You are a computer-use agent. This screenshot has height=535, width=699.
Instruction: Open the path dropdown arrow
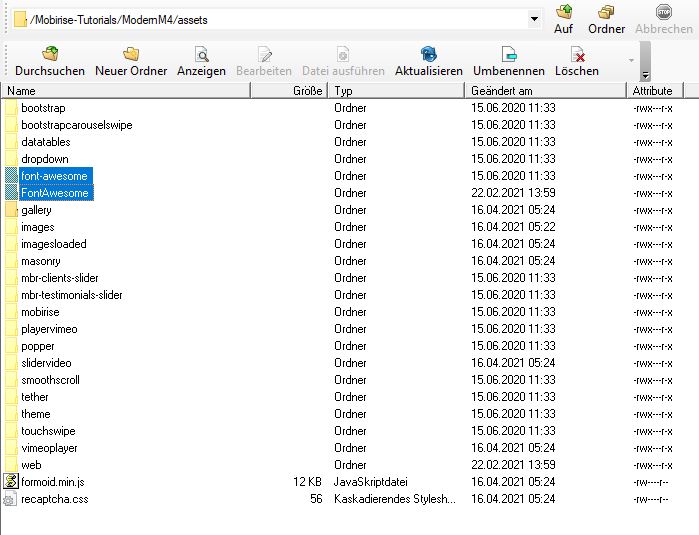point(534,18)
